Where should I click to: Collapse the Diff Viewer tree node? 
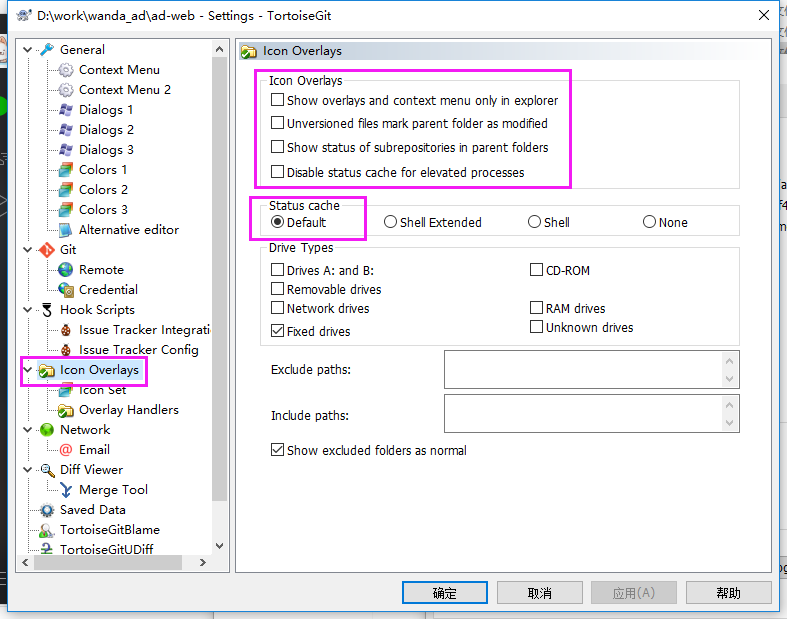pos(28,470)
